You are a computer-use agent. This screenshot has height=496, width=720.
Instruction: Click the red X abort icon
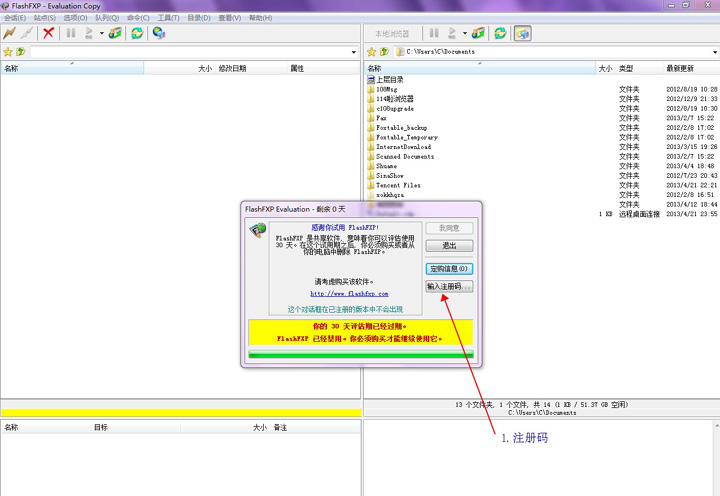click(x=48, y=33)
